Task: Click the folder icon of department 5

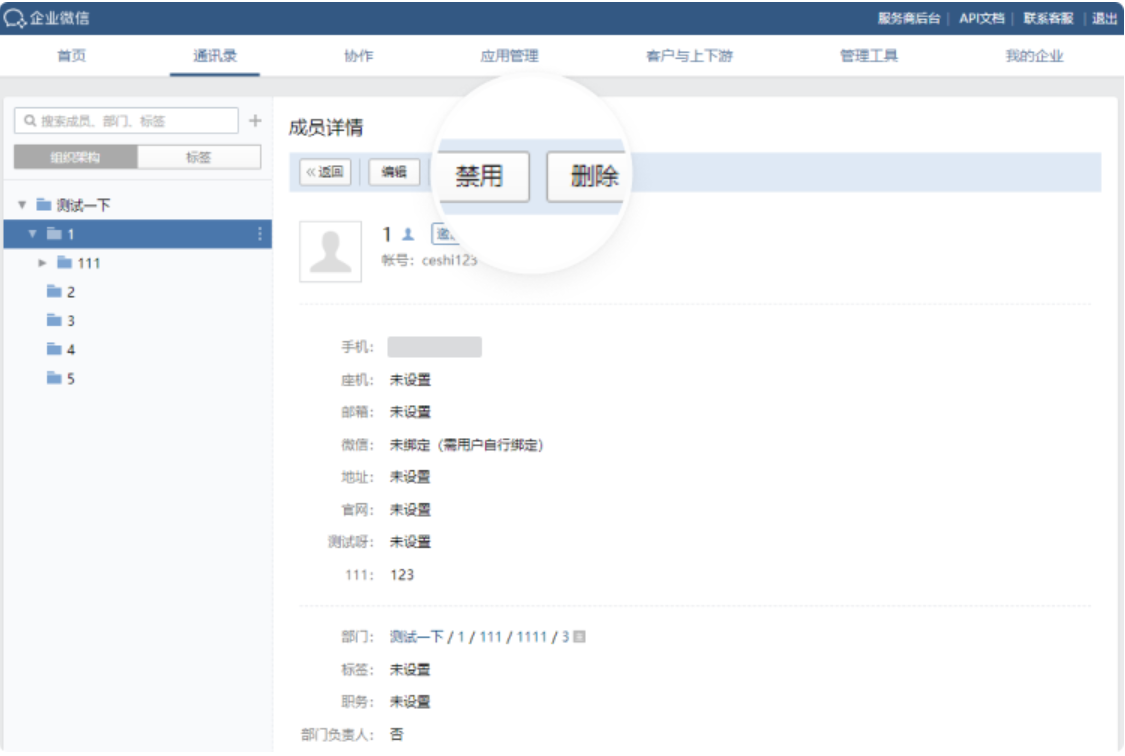Action: (x=54, y=379)
